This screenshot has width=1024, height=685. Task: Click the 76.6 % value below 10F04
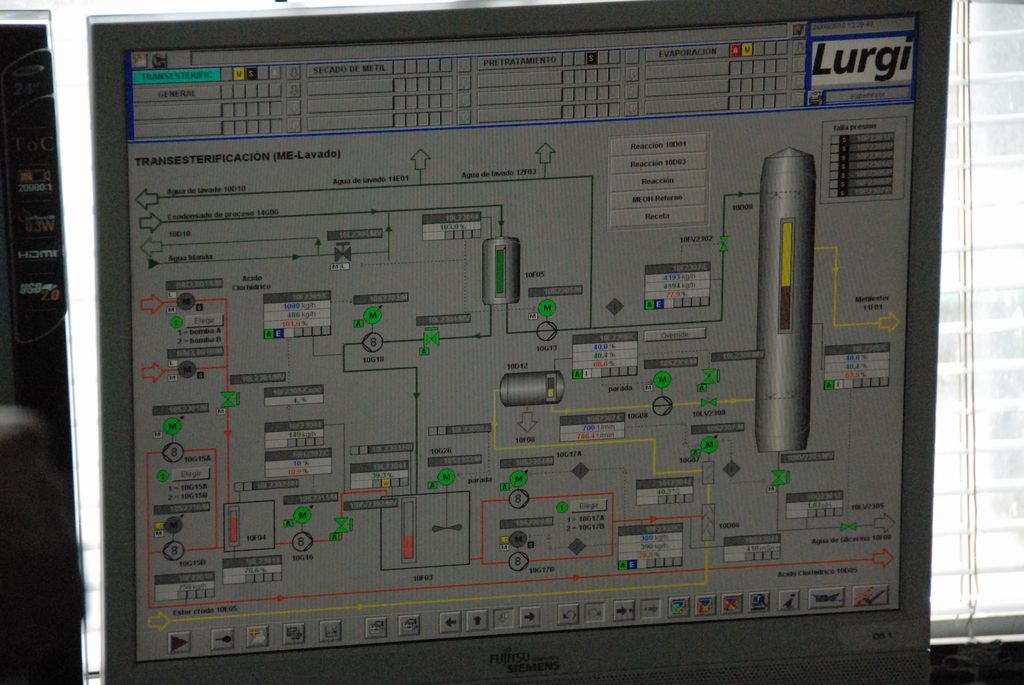(x=254, y=569)
